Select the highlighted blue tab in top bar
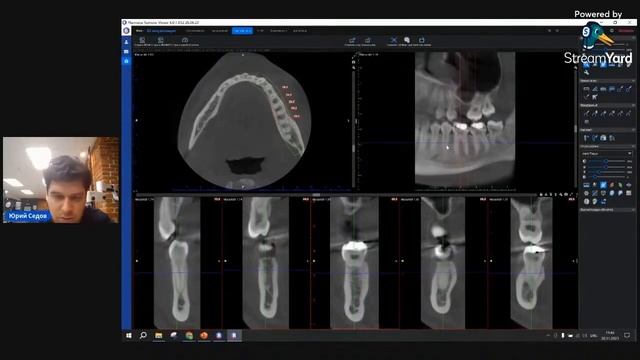Viewport: 640px width, 360px height. point(242,31)
